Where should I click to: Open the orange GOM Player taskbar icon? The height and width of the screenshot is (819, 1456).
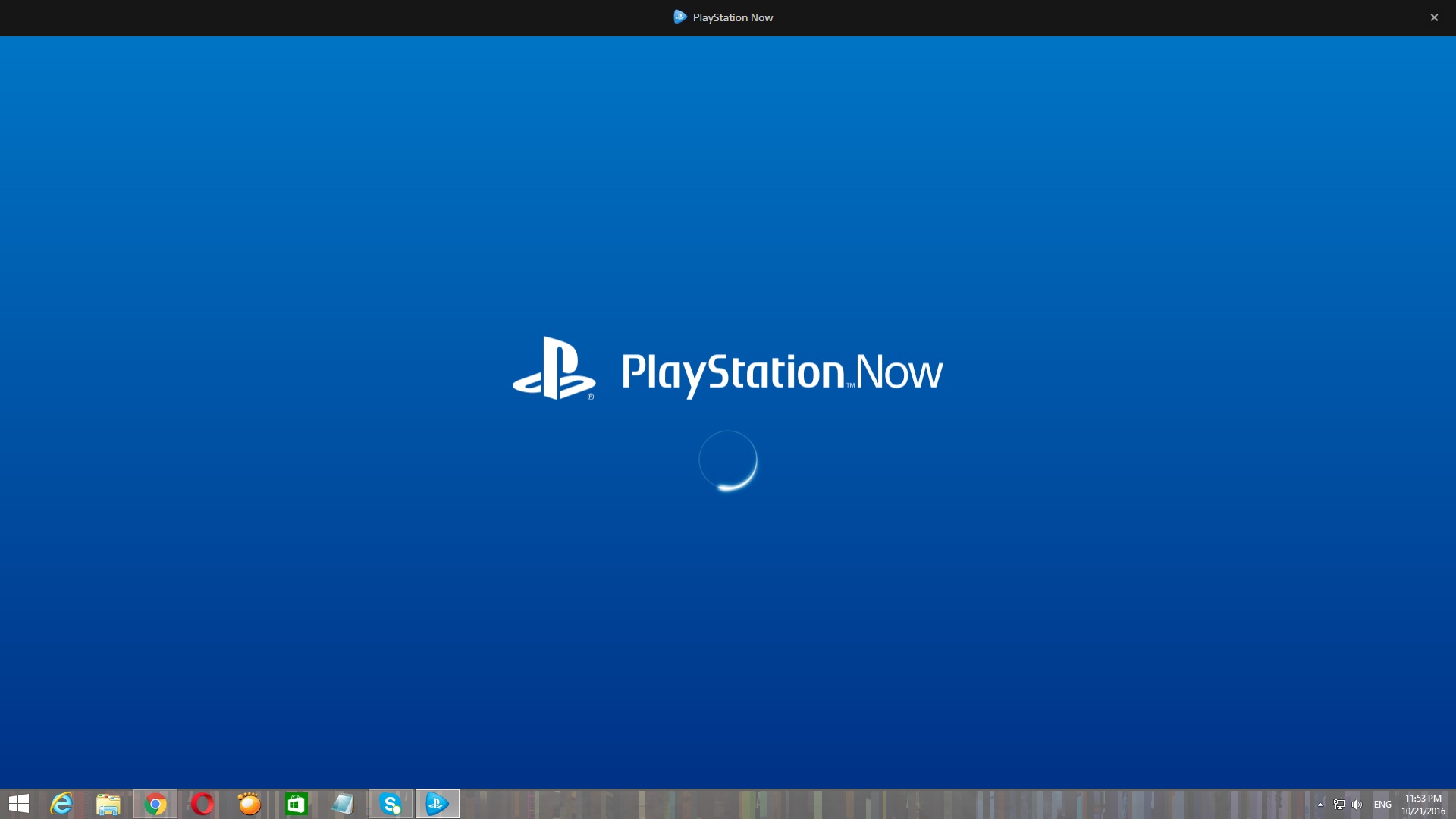click(x=249, y=804)
